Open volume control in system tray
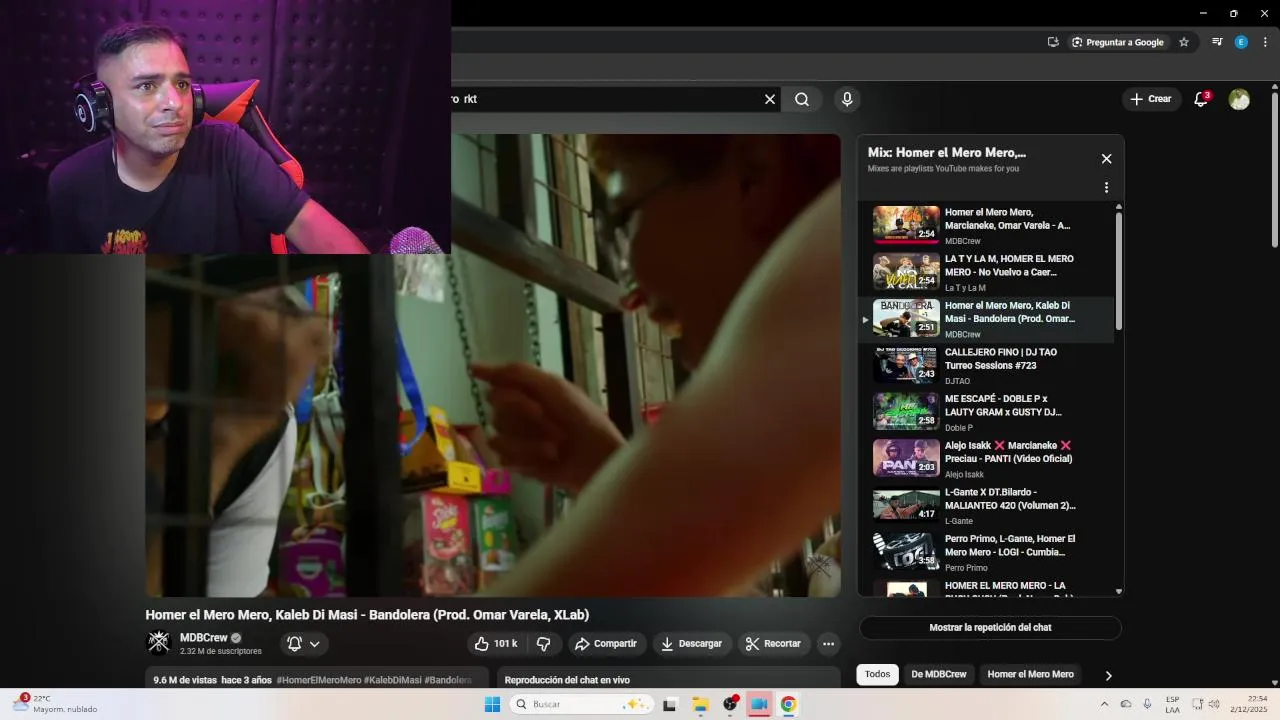Screen dimensions: 1280x720 click(x=1214, y=704)
